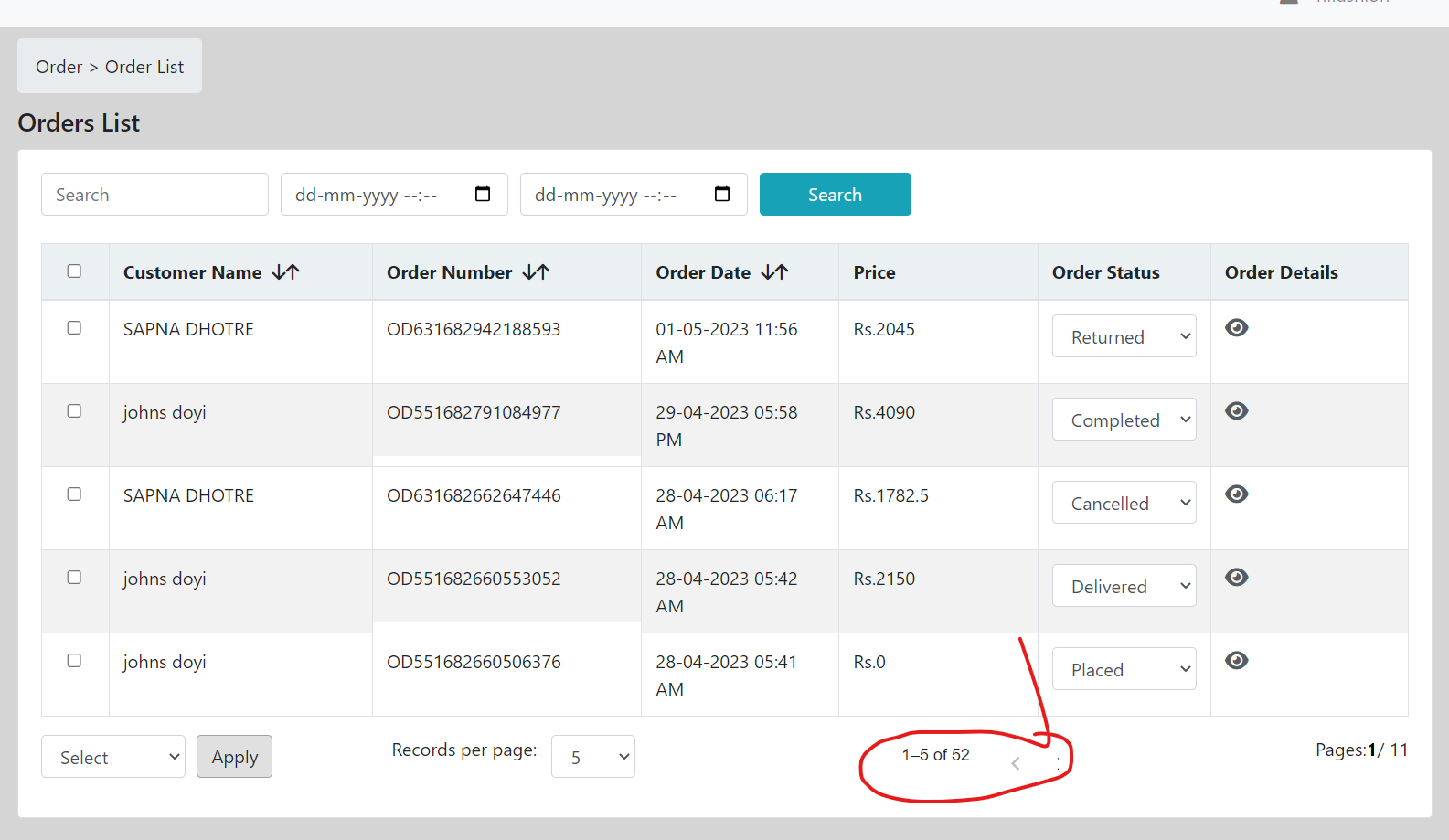Screen dimensions: 1449x840
Task: Sort by Order Date arrows icon
Action: pos(775,272)
